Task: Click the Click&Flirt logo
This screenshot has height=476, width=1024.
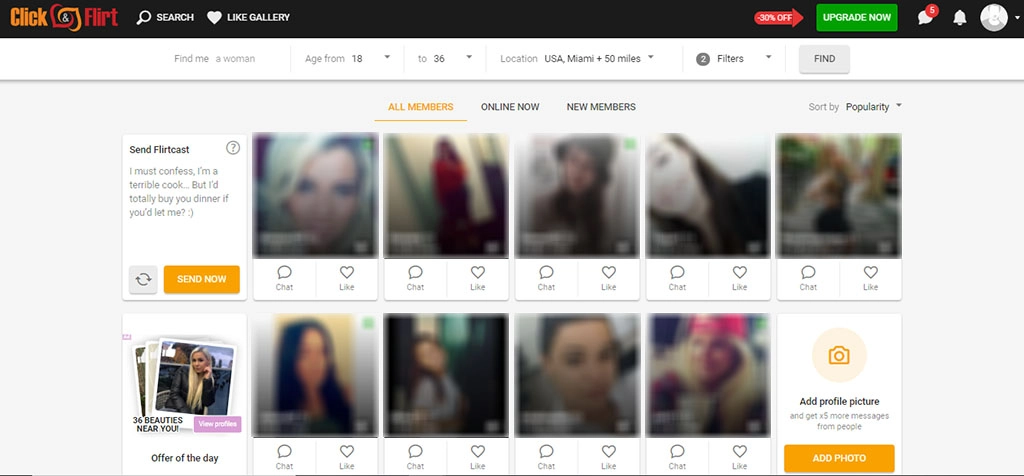Action: point(64,18)
